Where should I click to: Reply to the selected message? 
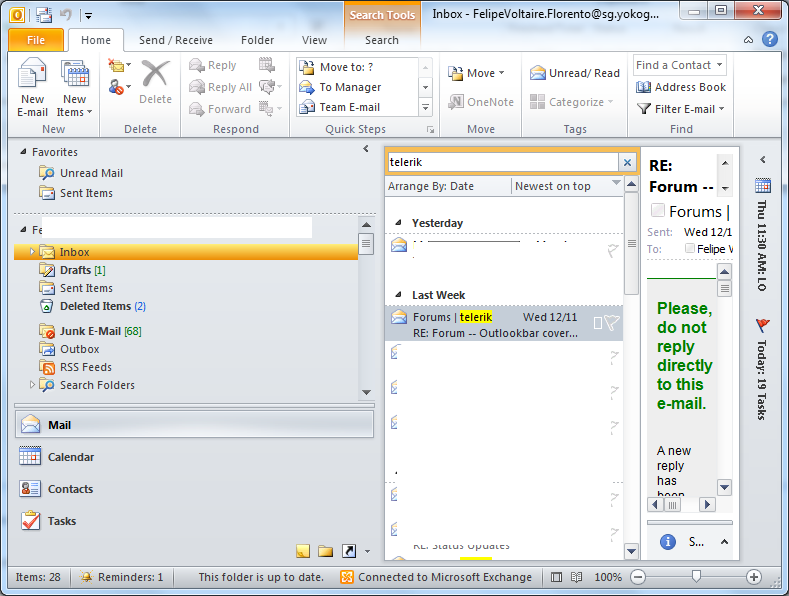[213, 65]
